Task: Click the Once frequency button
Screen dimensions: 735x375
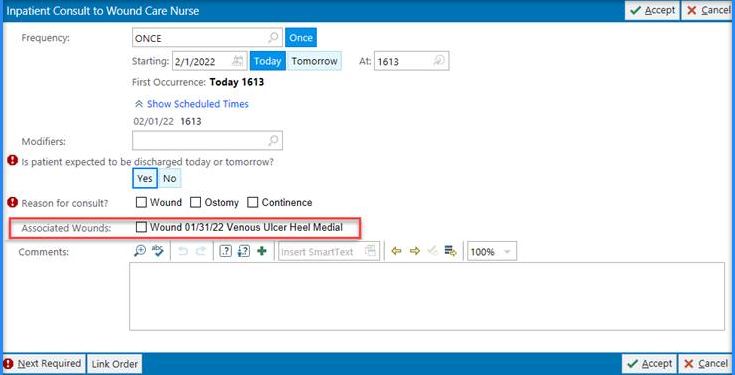Action: pos(301,38)
